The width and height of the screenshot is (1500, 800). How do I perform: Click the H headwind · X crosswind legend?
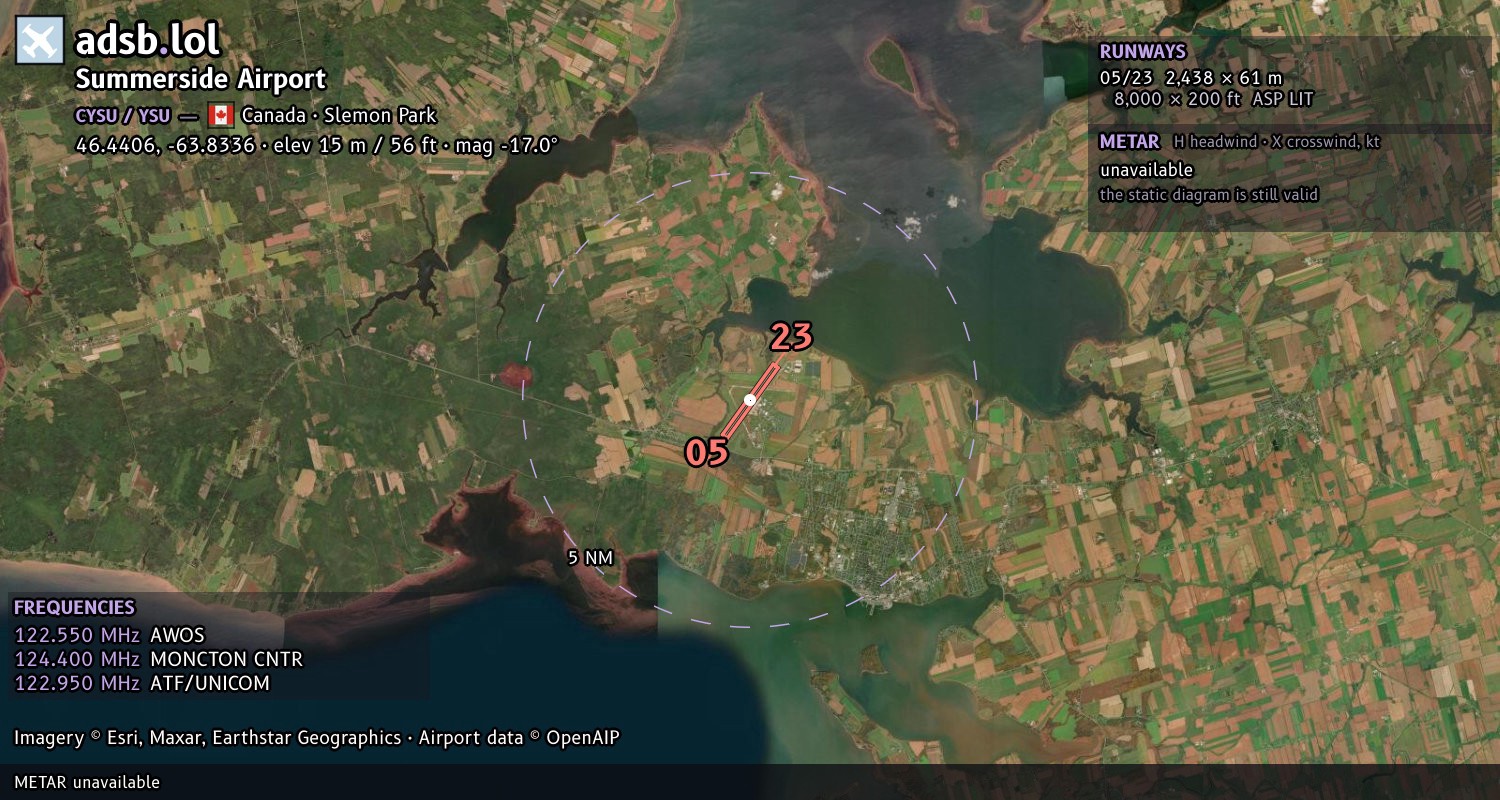coord(1277,142)
